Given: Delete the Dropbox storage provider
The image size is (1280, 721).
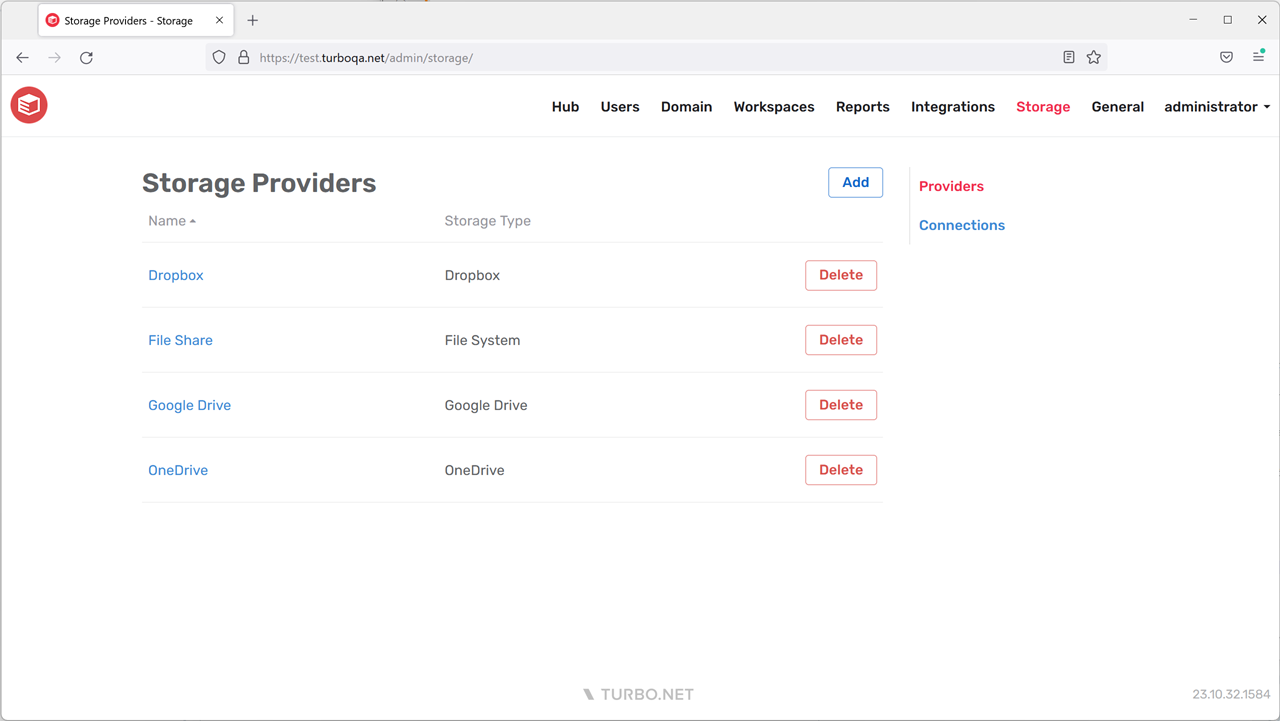Looking at the screenshot, I should click(840, 275).
